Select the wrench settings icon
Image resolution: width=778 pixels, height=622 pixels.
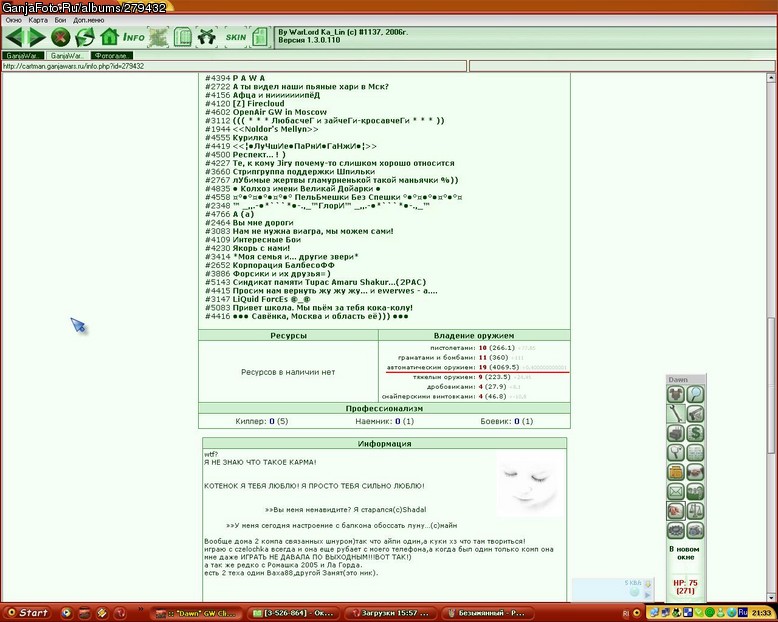(x=675, y=414)
